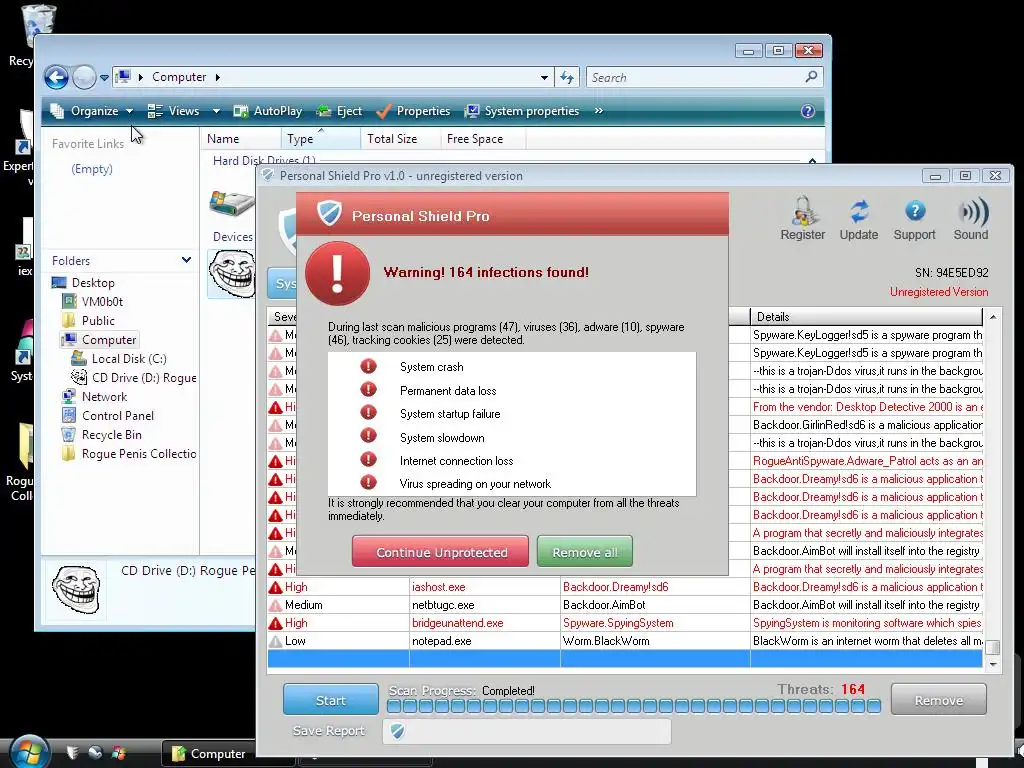This screenshot has width=1024, height=768.
Task: Open the recent pages dropdown next to Forward
Action: click(x=104, y=78)
